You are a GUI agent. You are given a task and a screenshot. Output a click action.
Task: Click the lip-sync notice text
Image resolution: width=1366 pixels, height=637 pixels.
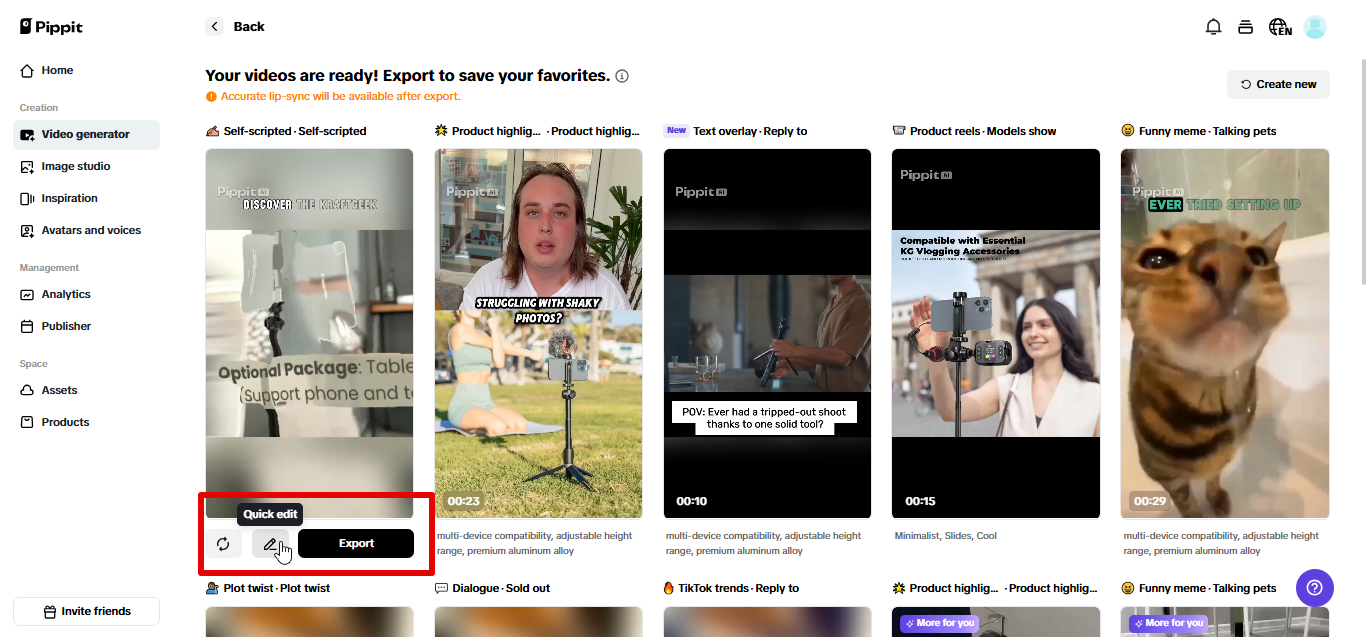pyautogui.click(x=341, y=97)
